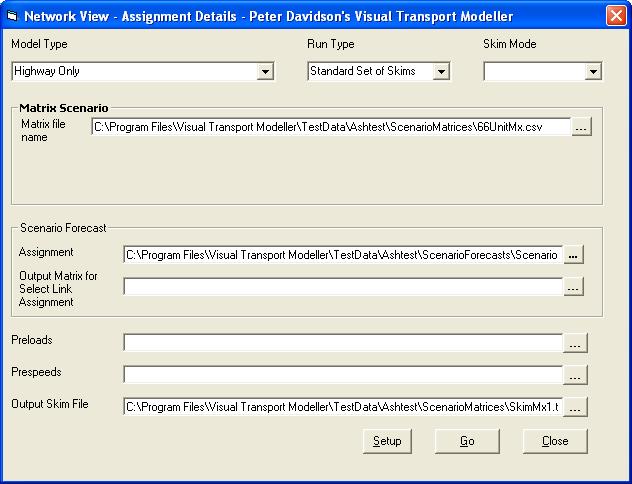632x484 pixels.
Task: Click the Scenario Forecast group heading
Action: pyautogui.click(x=63, y=228)
